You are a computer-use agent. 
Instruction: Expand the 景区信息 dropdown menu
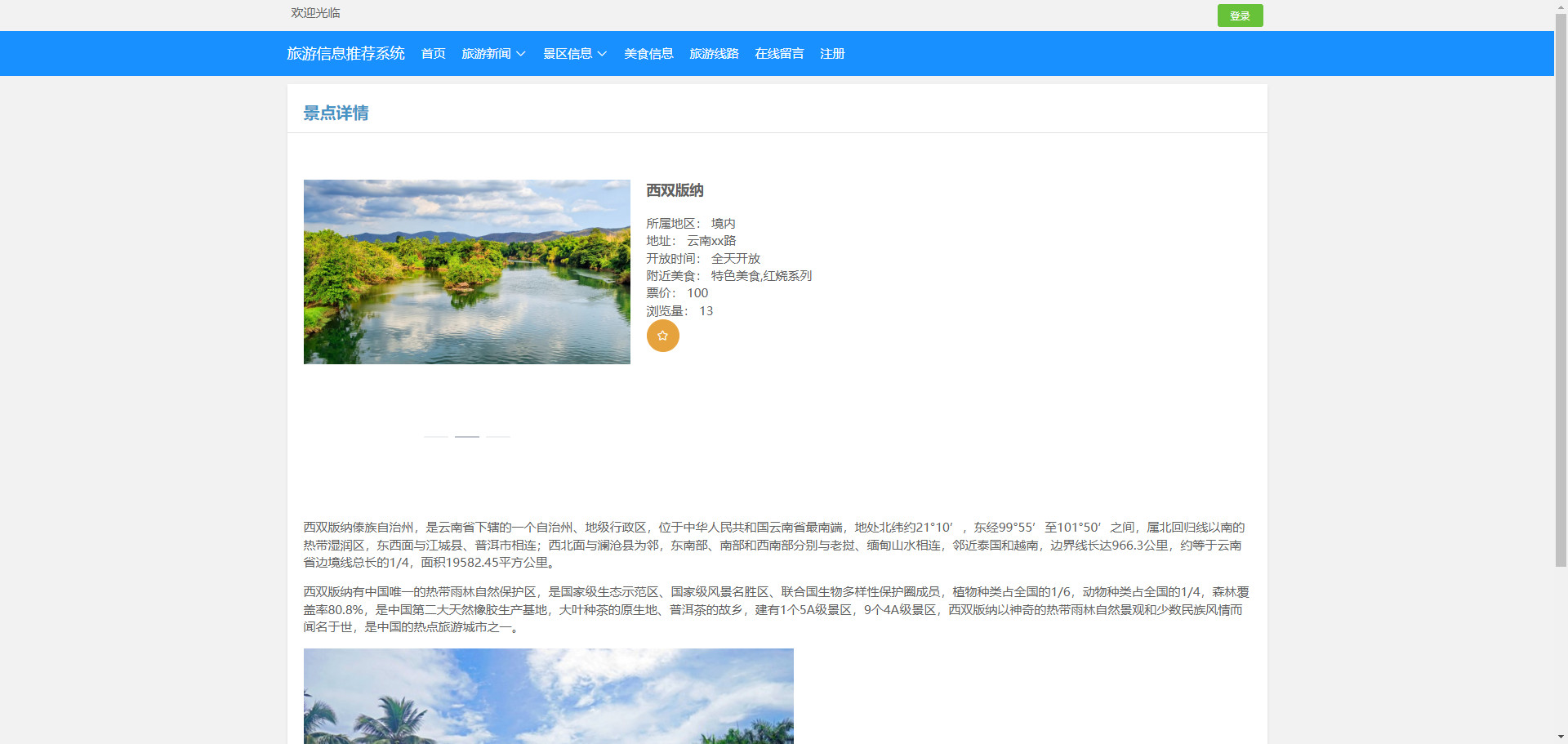click(x=575, y=54)
